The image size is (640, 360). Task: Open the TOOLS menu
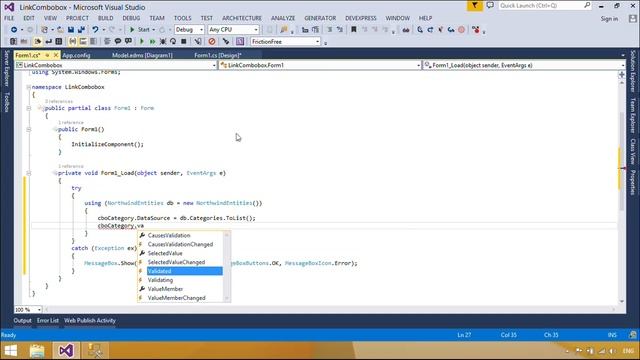(x=182, y=18)
